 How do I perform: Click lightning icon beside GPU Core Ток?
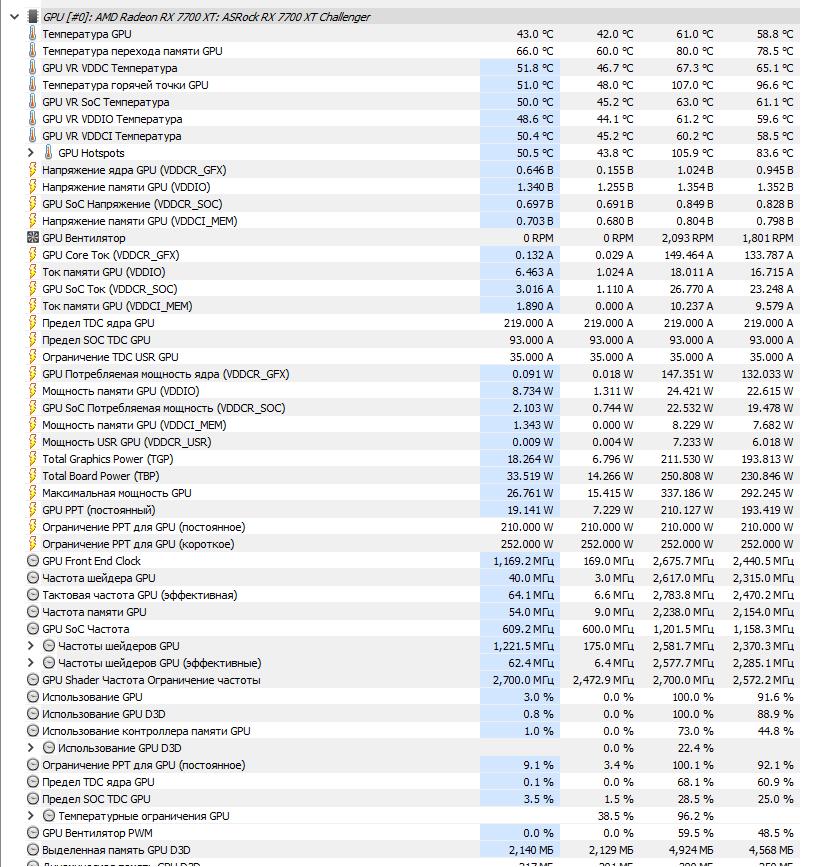(33, 255)
